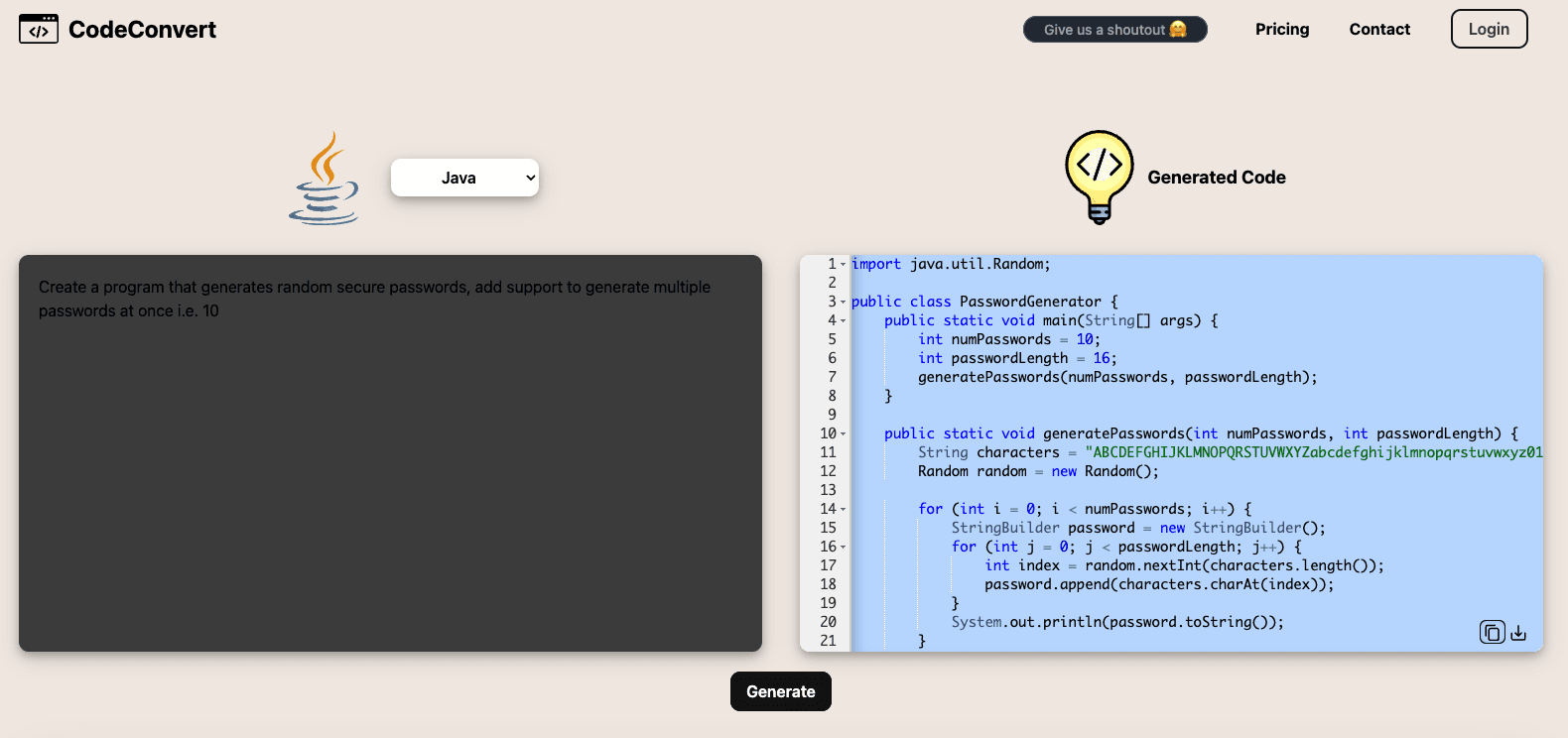Download generated code with download icon

pos(1518,633)
